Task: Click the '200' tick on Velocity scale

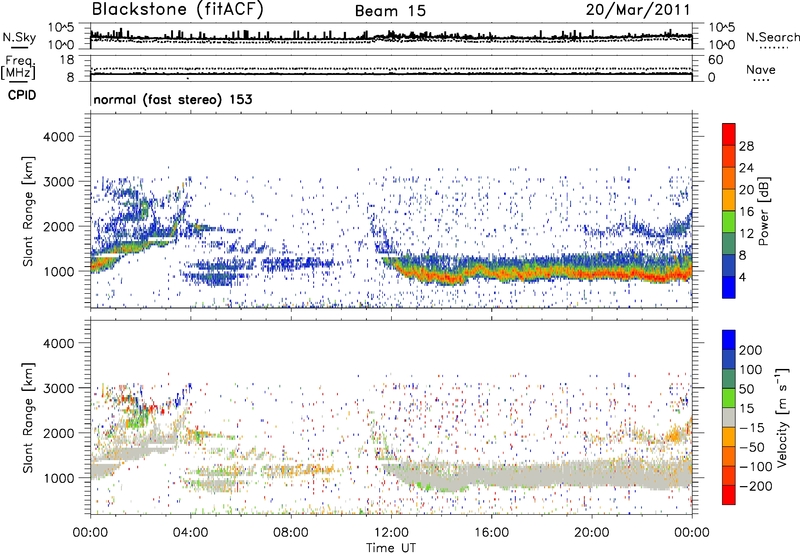Action: click(751, 350)
